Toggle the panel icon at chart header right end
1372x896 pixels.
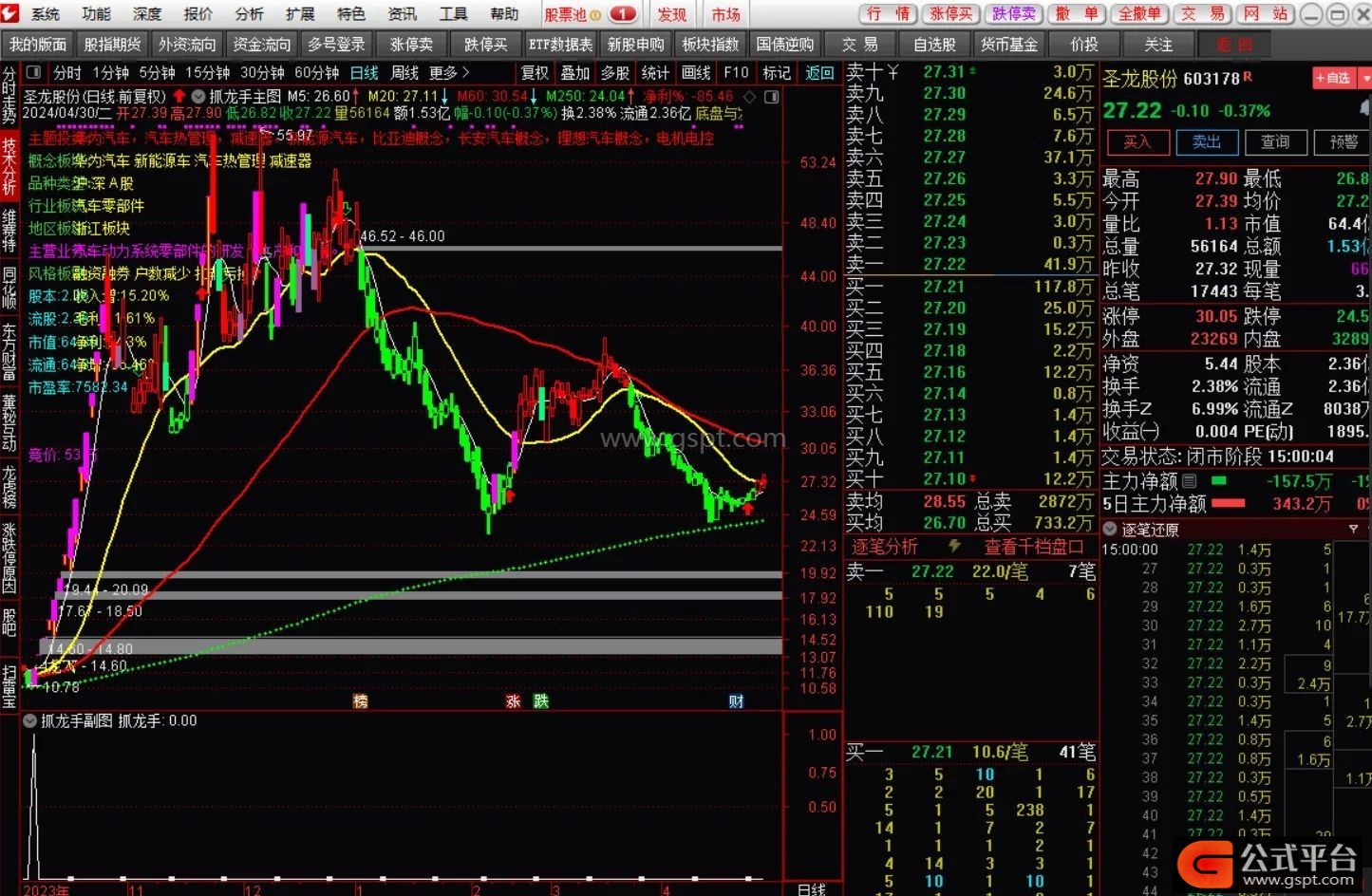771,96
